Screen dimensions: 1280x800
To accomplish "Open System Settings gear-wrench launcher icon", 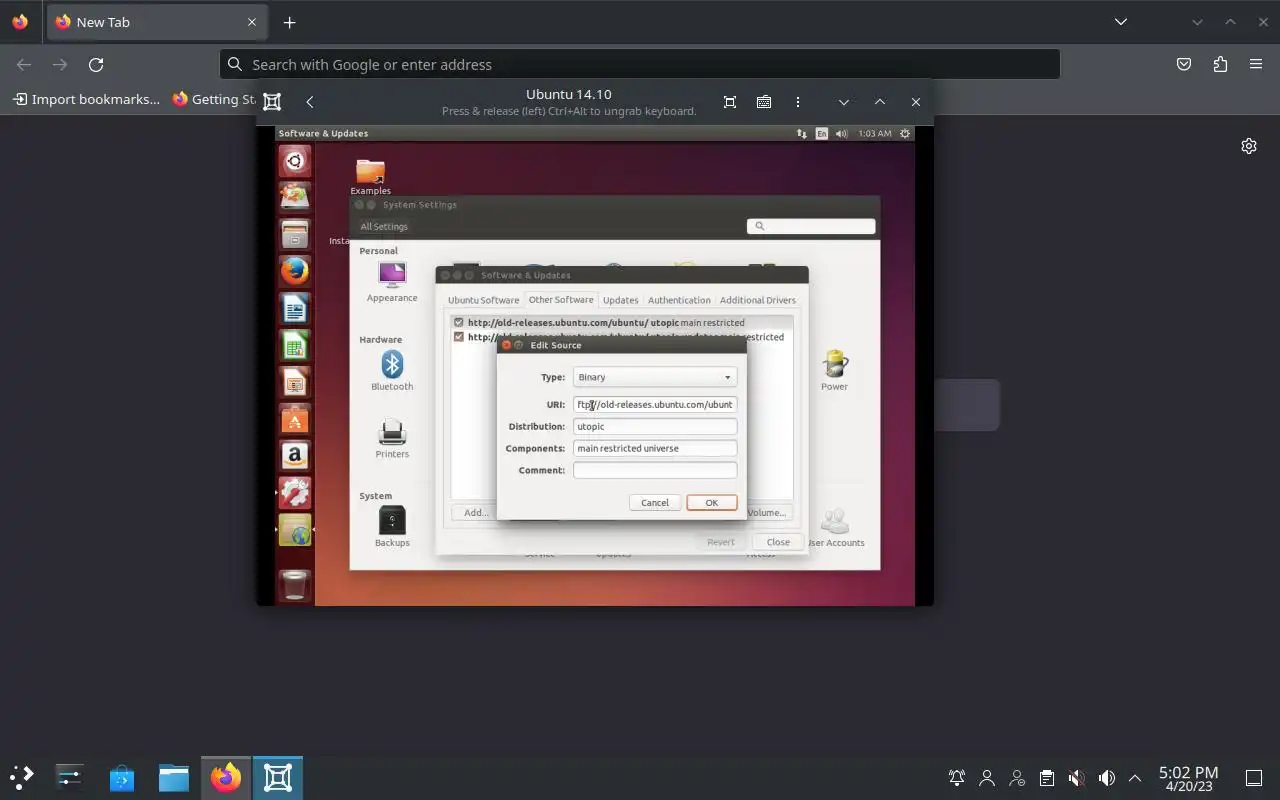I will coord(294,493).
